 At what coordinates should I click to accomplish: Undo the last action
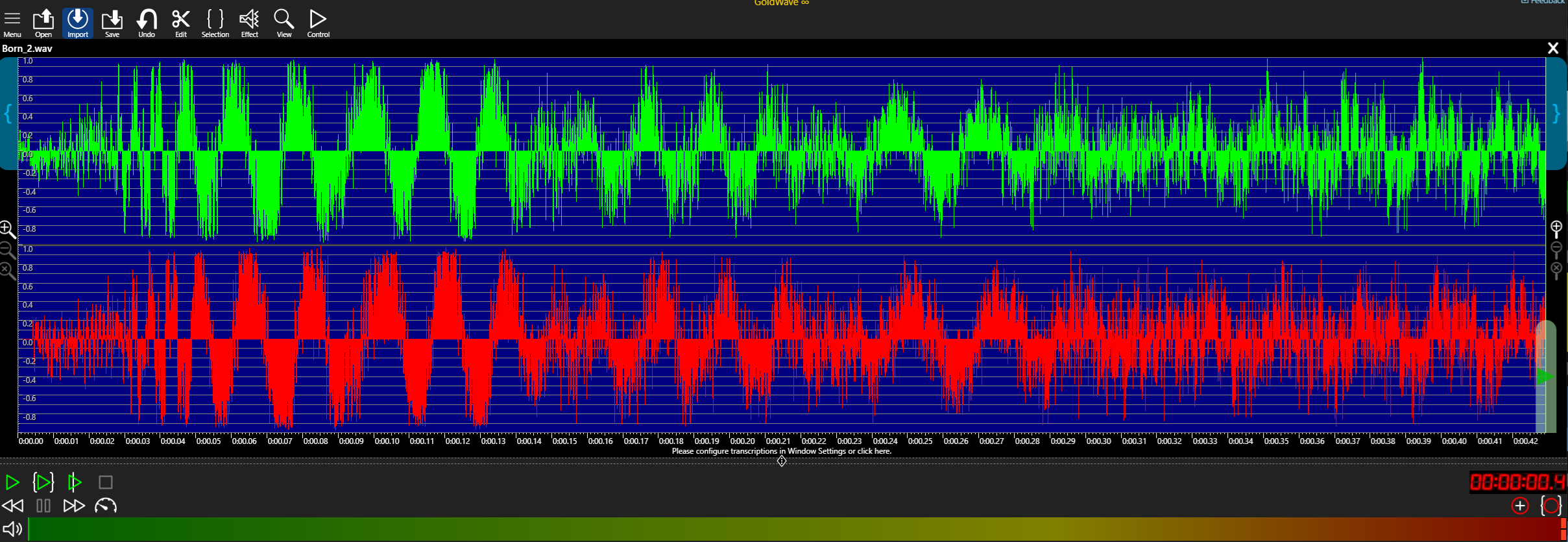pyautogui.click(x=147, y=23)
